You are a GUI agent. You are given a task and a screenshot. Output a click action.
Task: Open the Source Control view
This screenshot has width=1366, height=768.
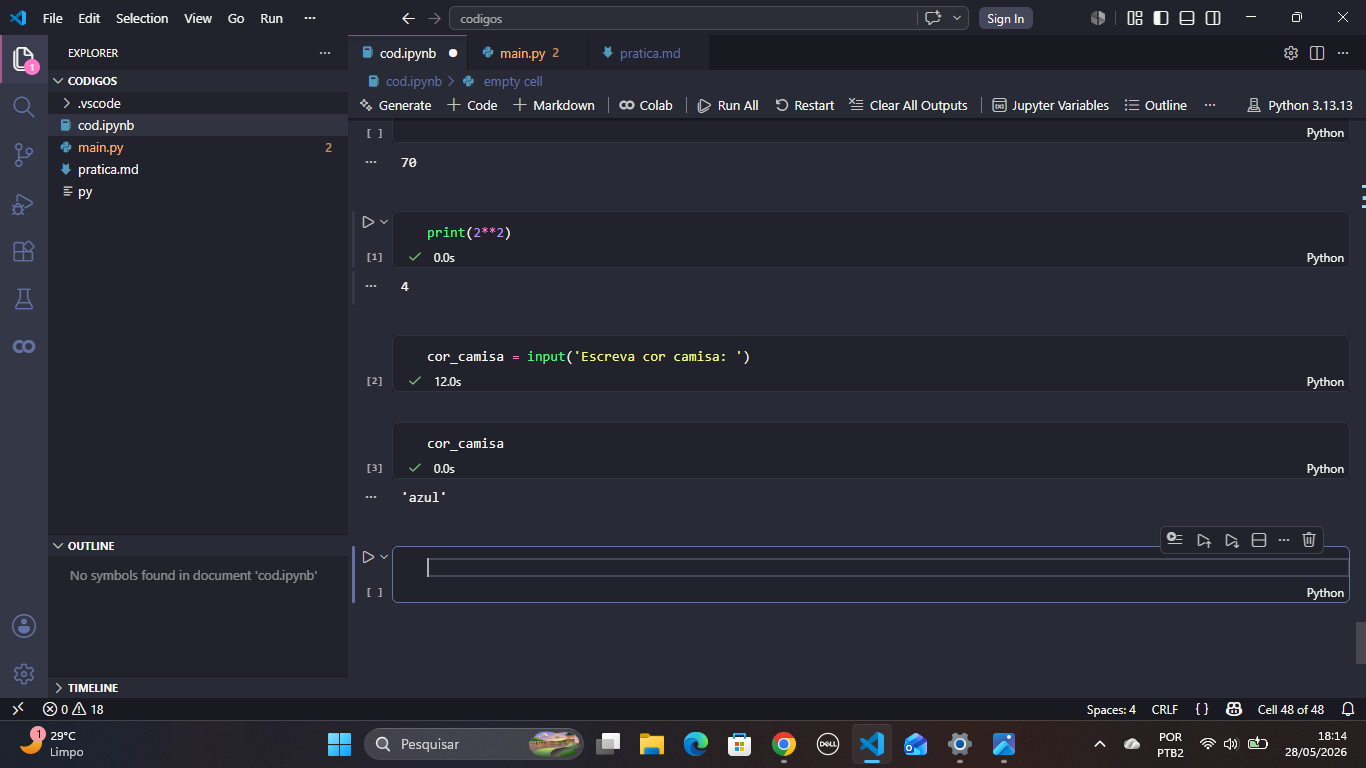click(24, 154)
